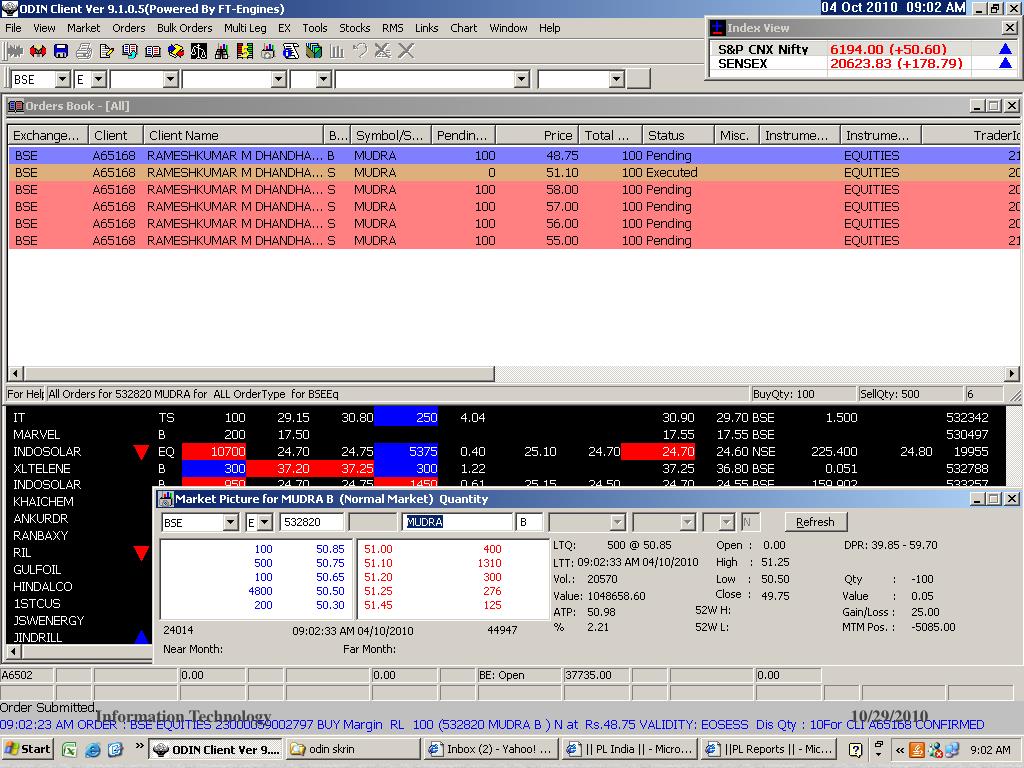
Task: Click the greyed bar chart toolbar icon
Action: pos(337,51)
